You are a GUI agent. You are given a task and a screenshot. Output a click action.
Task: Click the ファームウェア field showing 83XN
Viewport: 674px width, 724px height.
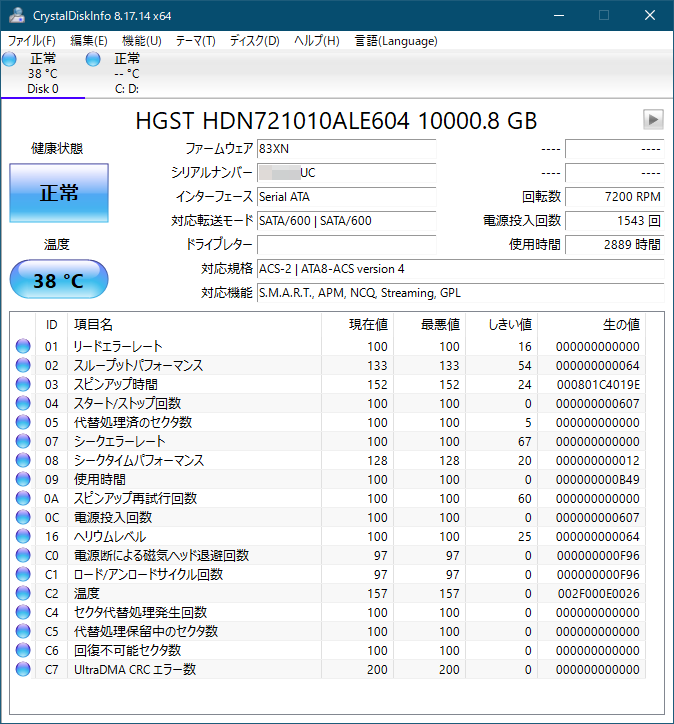pyautogui.click(x=347, y=149)
